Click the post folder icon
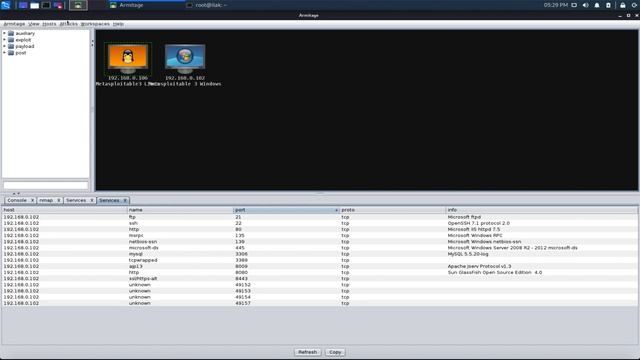Image resolution: width=640 pixels, height=360 pixels. 11,53
